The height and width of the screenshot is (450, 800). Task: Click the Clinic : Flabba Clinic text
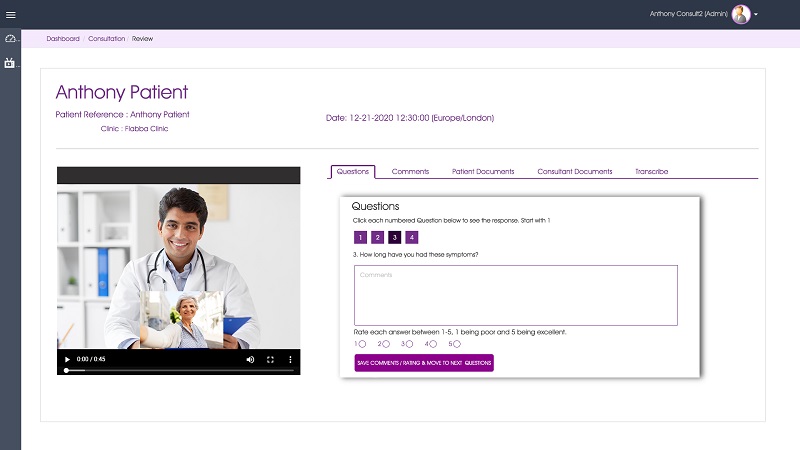click(x=134, y=129)
